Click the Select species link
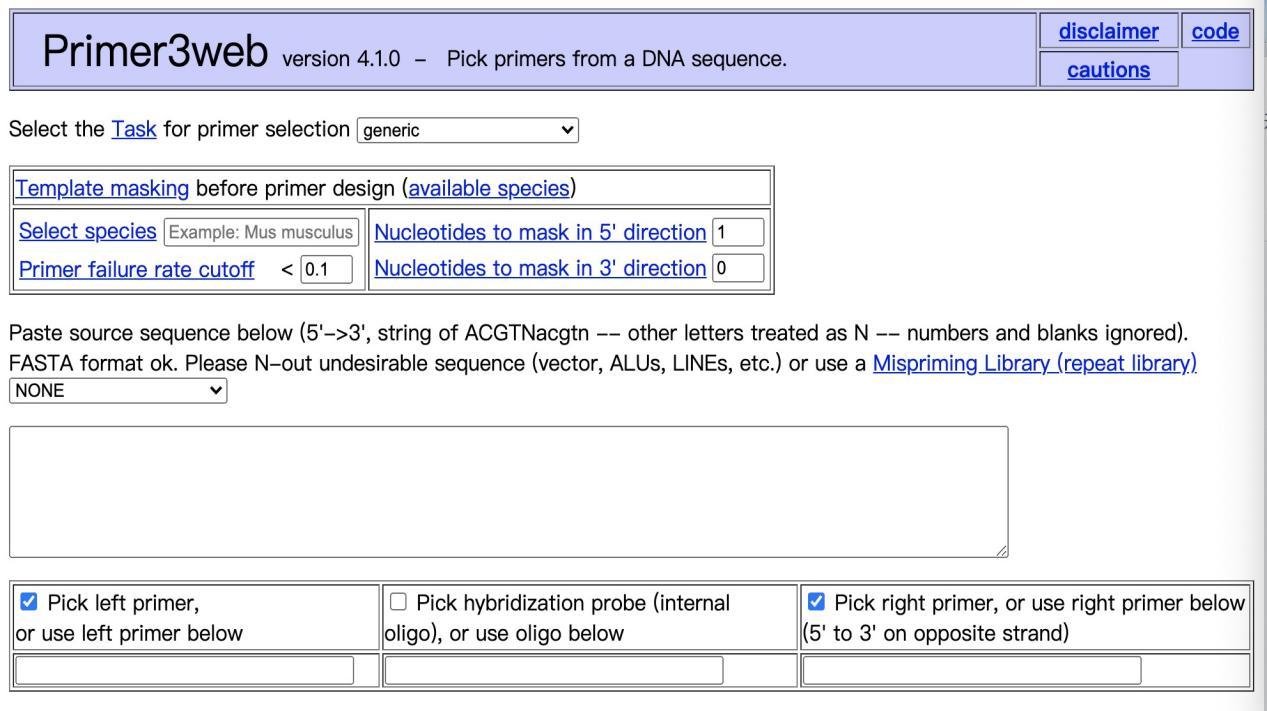Image resolution: width=1267 pixels, height=711 pixels. coord(88,232)
